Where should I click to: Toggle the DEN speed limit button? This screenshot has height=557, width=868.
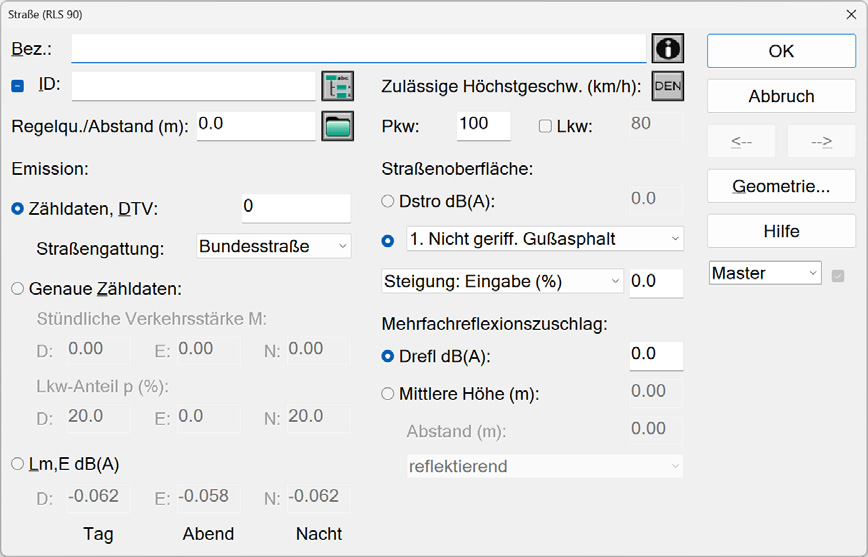[x=668, y=86]
